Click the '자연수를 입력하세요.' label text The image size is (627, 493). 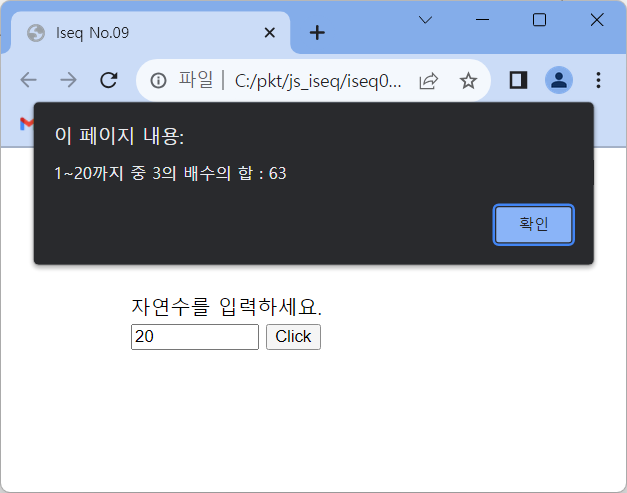pyautogui.click(x=226, y=307)
